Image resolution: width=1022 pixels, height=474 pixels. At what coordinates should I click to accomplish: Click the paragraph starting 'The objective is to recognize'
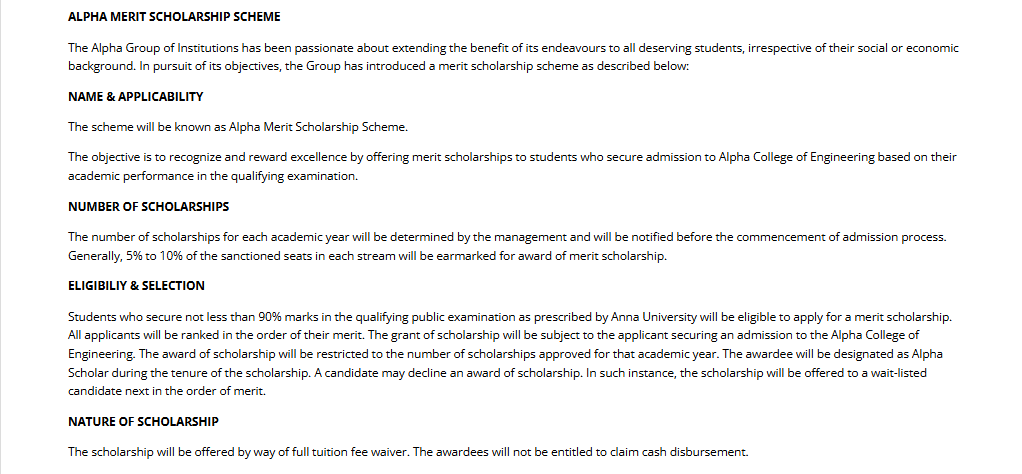[512, 166]
